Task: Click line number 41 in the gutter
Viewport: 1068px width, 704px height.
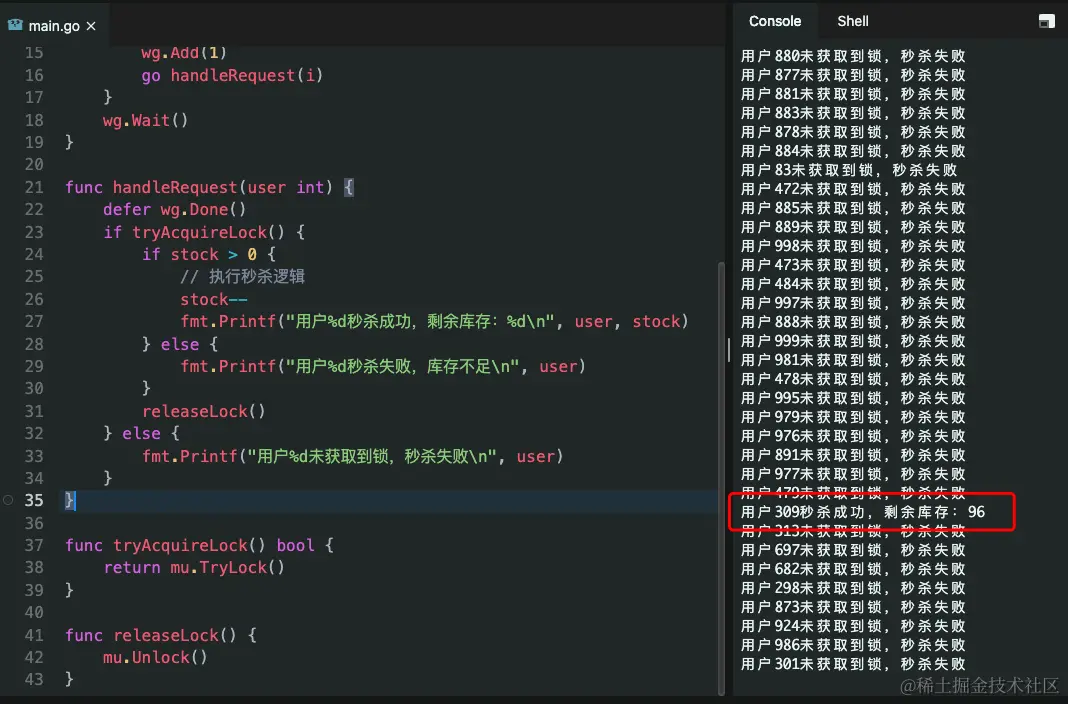Action: pyautogui.click(x=34, y=635)
